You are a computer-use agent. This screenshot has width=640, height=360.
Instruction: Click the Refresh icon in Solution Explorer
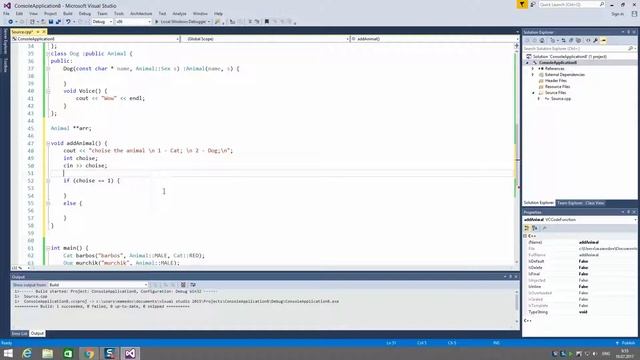tap(564, 40)
